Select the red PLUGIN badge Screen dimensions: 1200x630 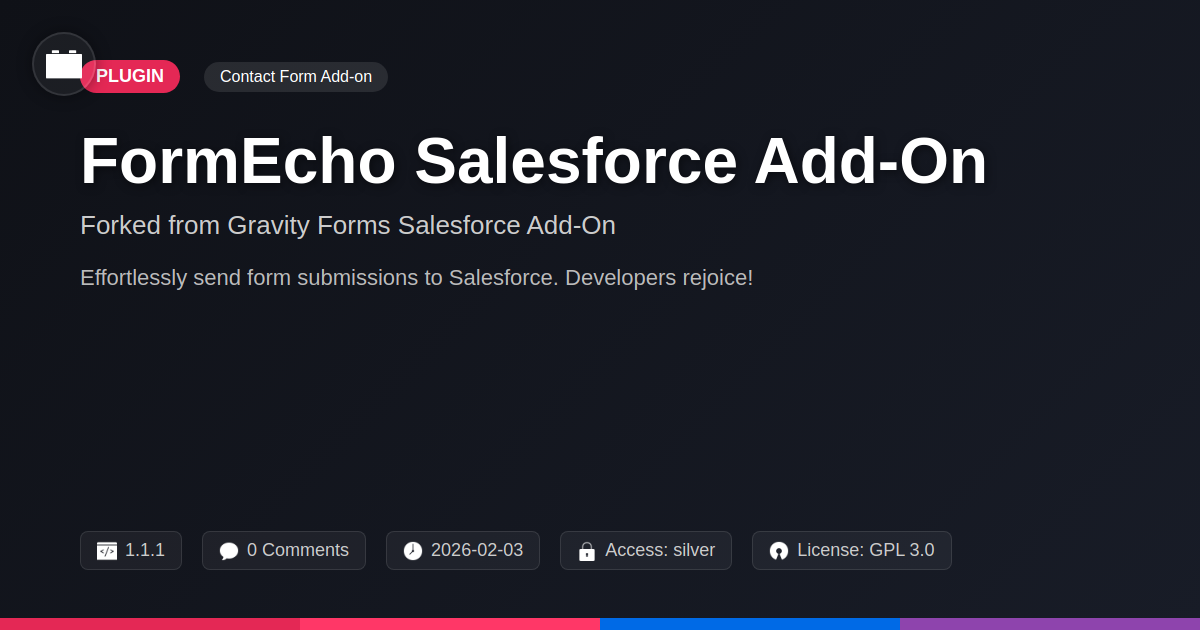coord(130,77)
